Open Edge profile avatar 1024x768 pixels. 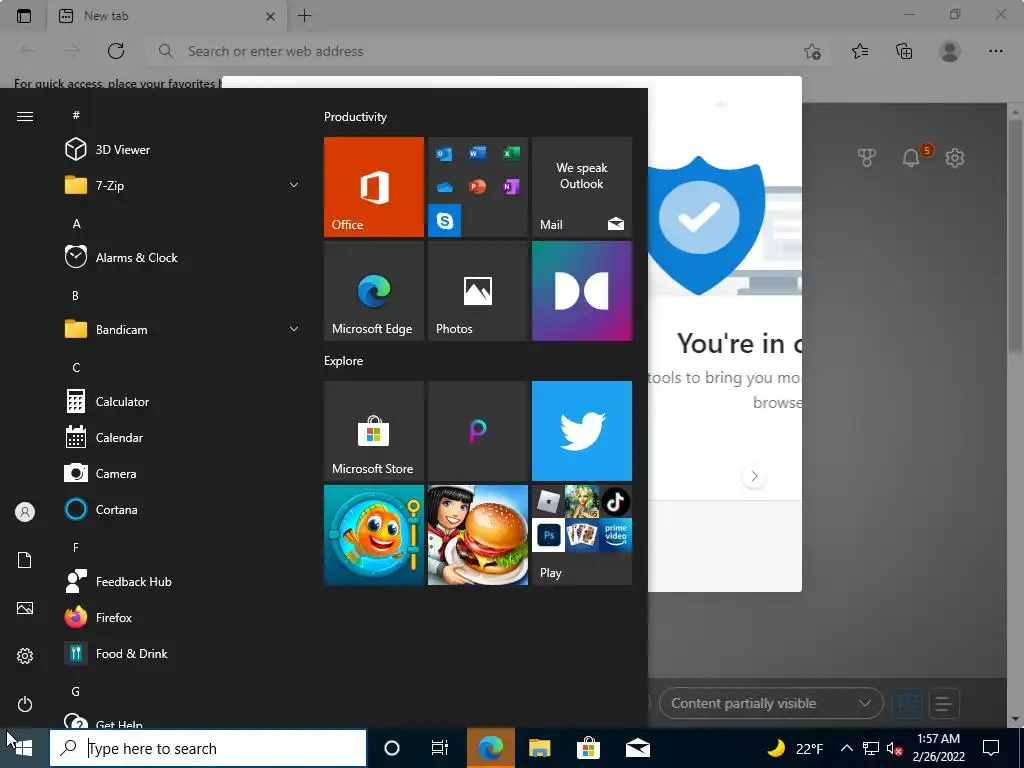point(950,51)
